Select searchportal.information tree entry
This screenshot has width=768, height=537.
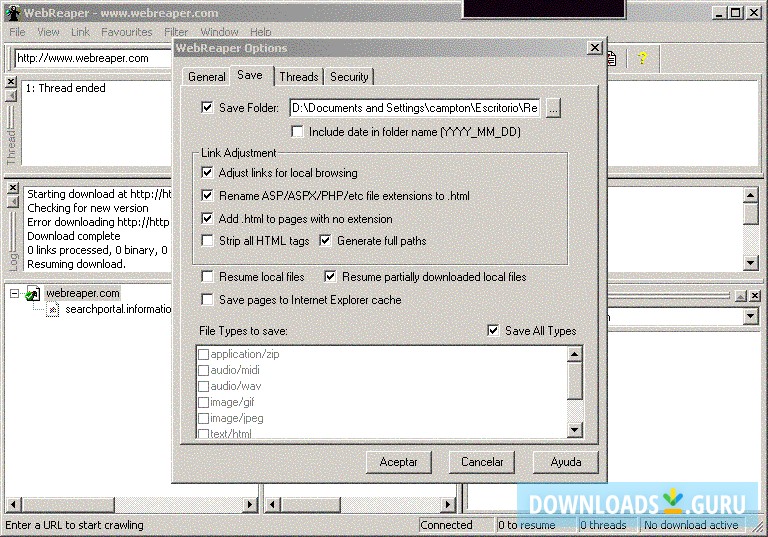(x=118, y=309)
